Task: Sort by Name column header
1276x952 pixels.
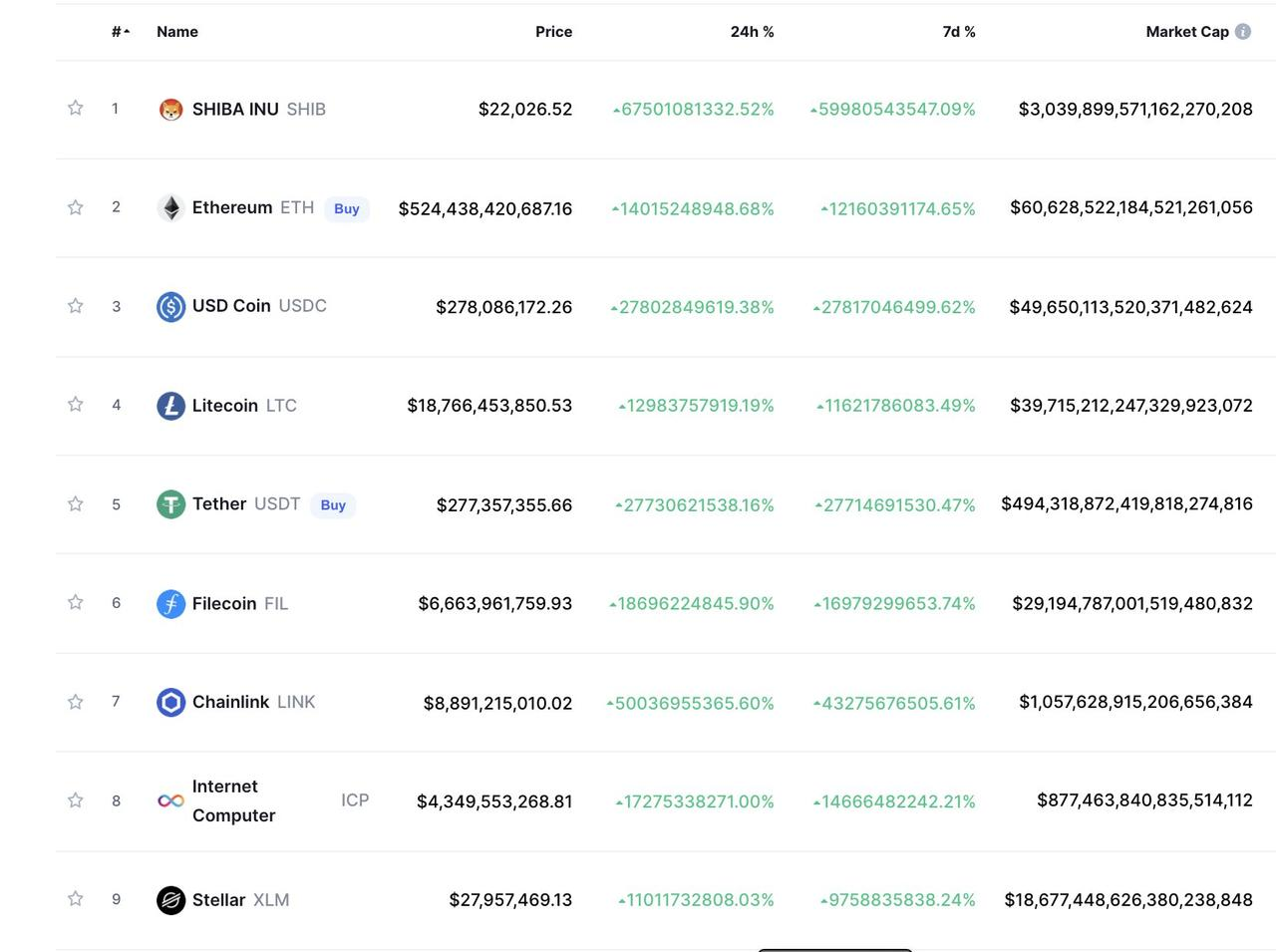Action: pos(177,32)
